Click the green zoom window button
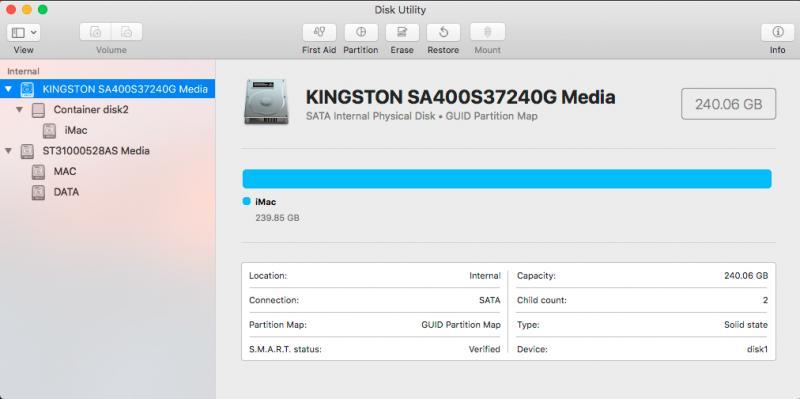This screenshot has width=800, height=399. (x=43, y=10)
